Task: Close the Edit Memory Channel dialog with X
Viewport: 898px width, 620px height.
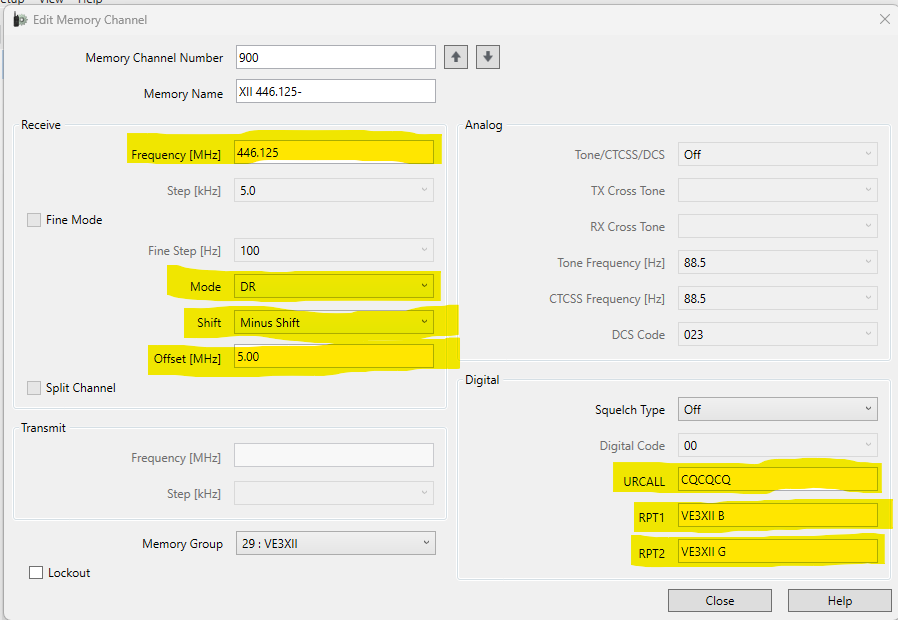Action: point(884,19)
